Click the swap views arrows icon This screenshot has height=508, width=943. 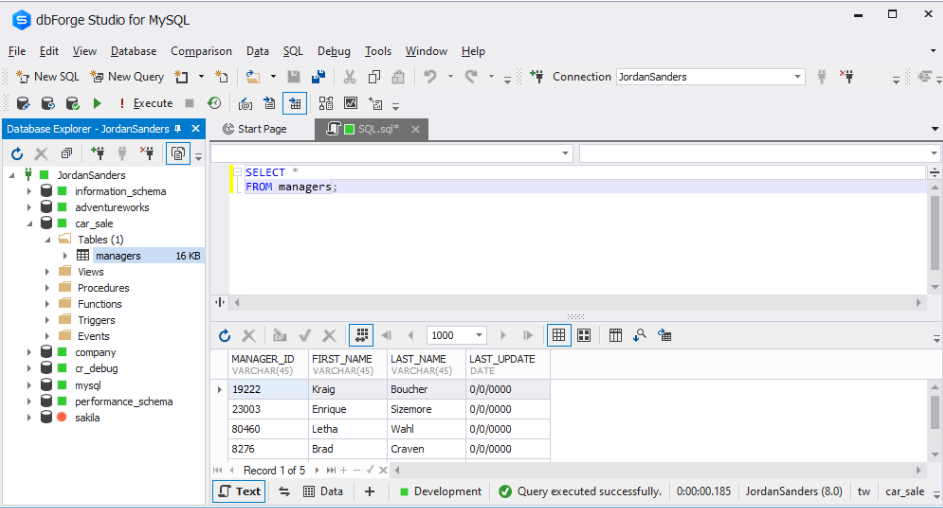(x=284, y=492)
